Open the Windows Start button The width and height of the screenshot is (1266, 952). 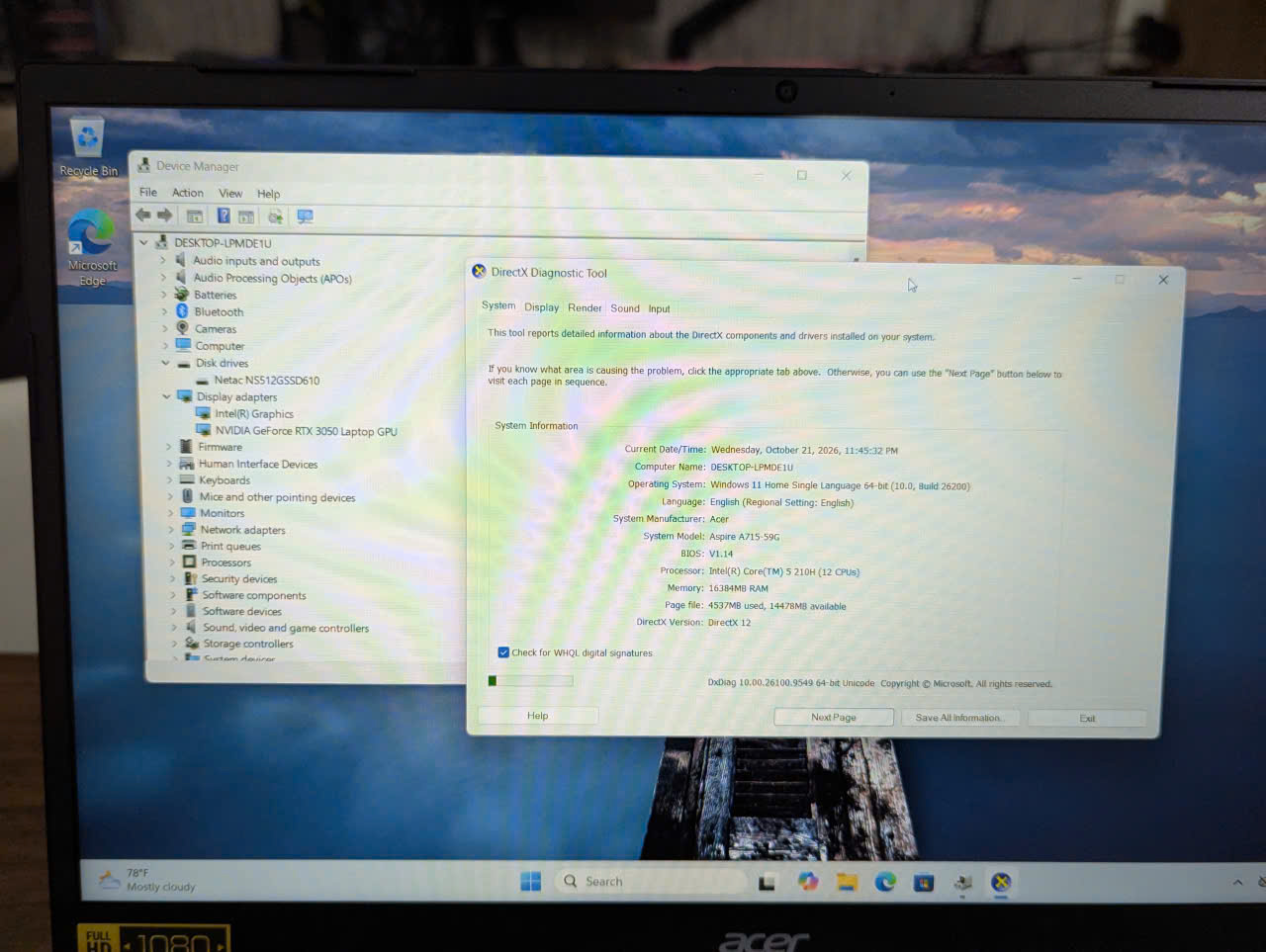pyautogui.click(x=531, y=881)
